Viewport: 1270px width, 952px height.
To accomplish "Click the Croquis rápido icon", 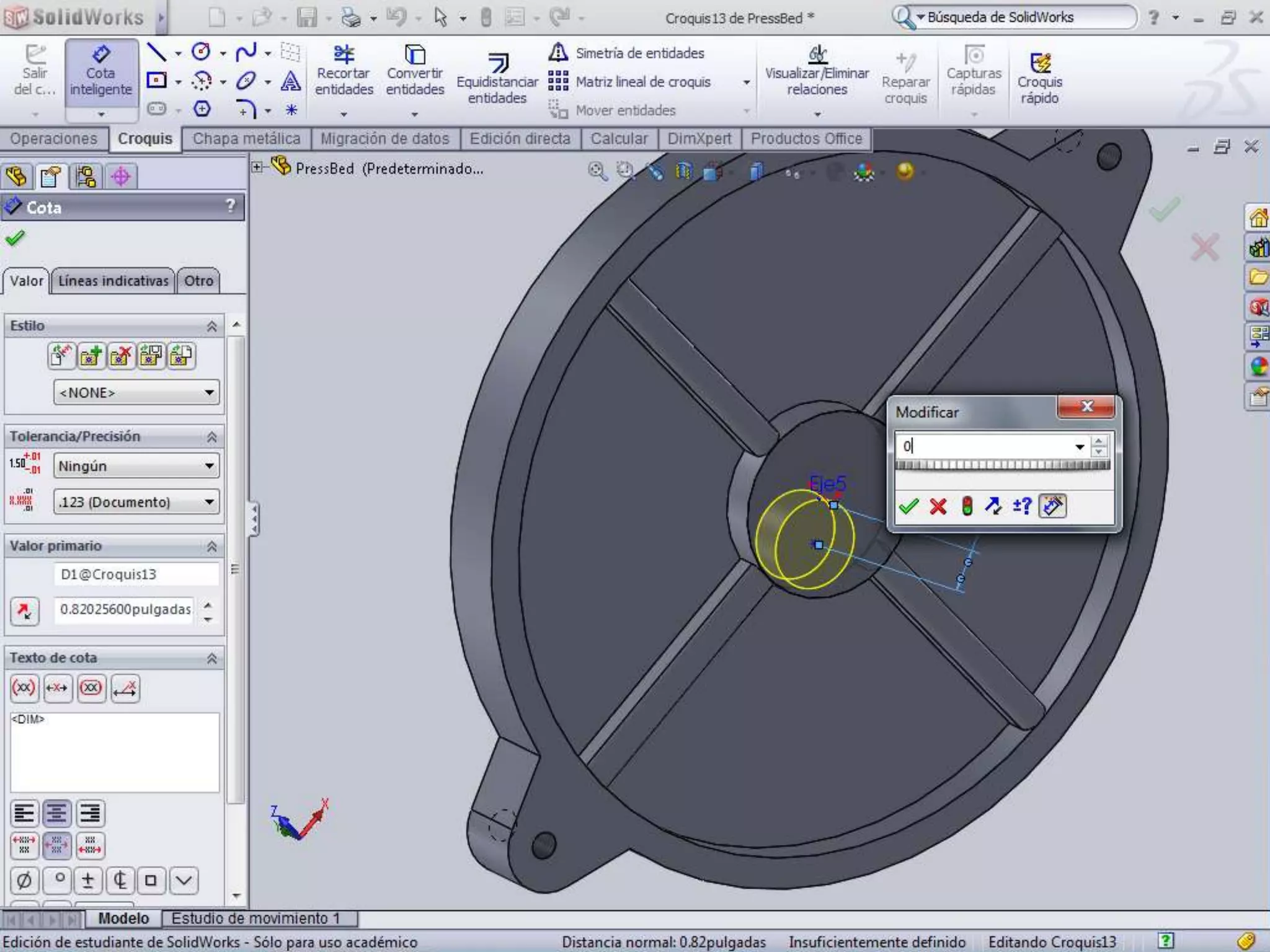I will [1040, 79].
